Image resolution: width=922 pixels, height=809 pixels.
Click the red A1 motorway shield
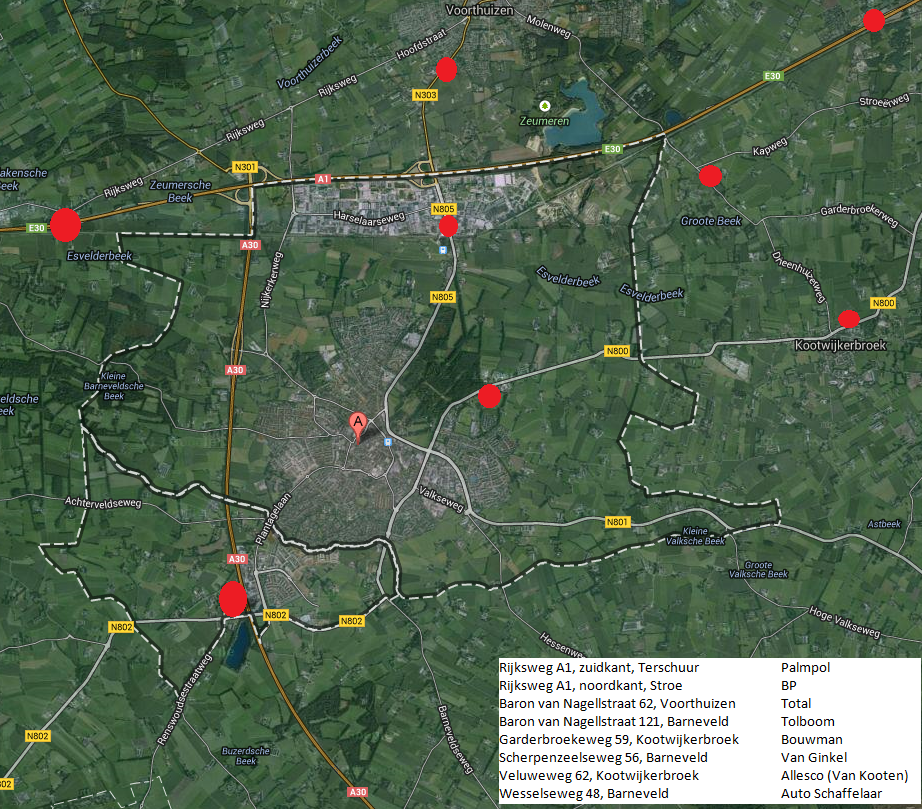tap(322, 178)
